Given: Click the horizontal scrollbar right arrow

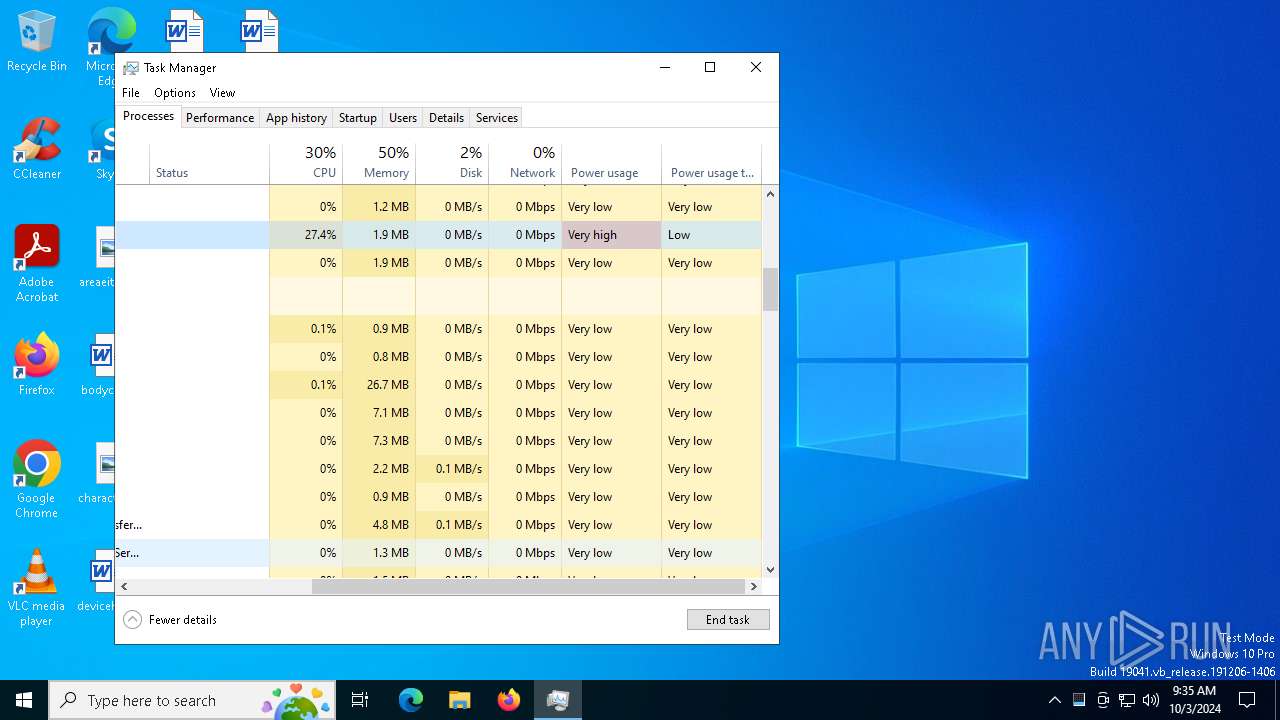Looking at the screenshot, I should (x=754, y=587).
